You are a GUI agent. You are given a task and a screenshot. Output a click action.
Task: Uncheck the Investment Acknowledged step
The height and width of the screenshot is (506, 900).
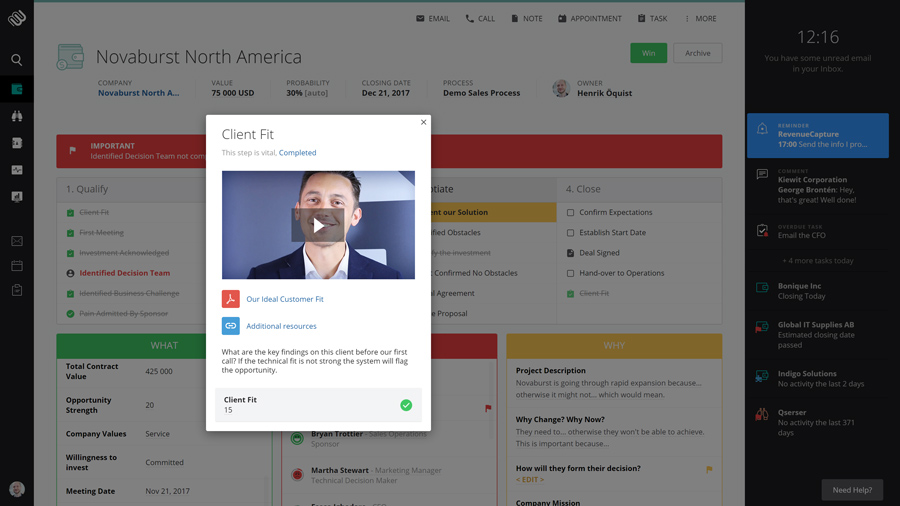tap(70, 253)
